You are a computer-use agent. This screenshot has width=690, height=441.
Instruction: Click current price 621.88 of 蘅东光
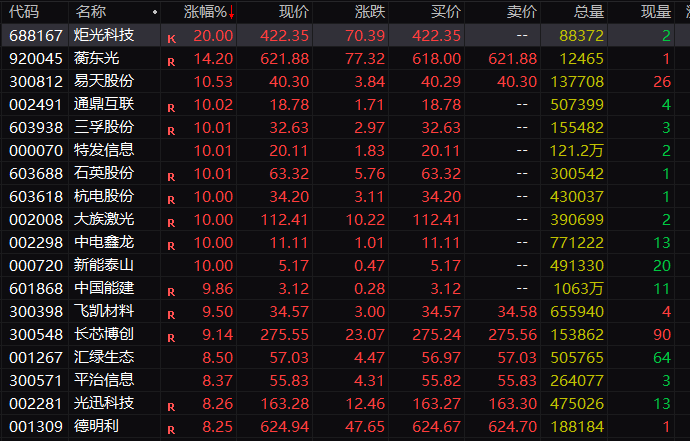[x=285, y=59]
